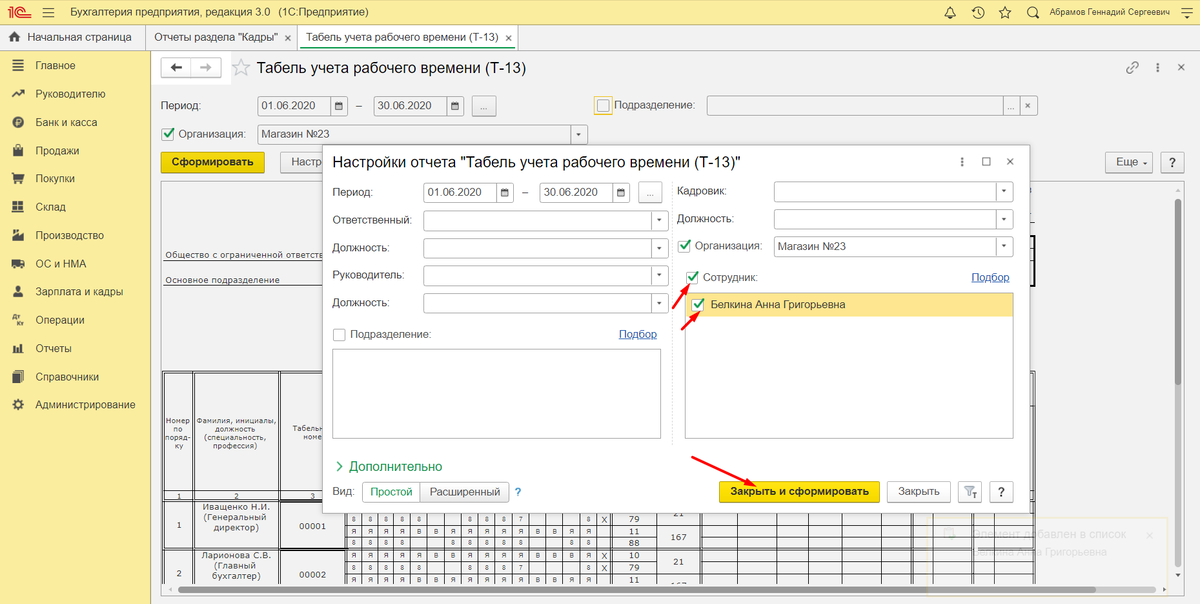Click Производство icon in sidebar

(x=17, y=236)
